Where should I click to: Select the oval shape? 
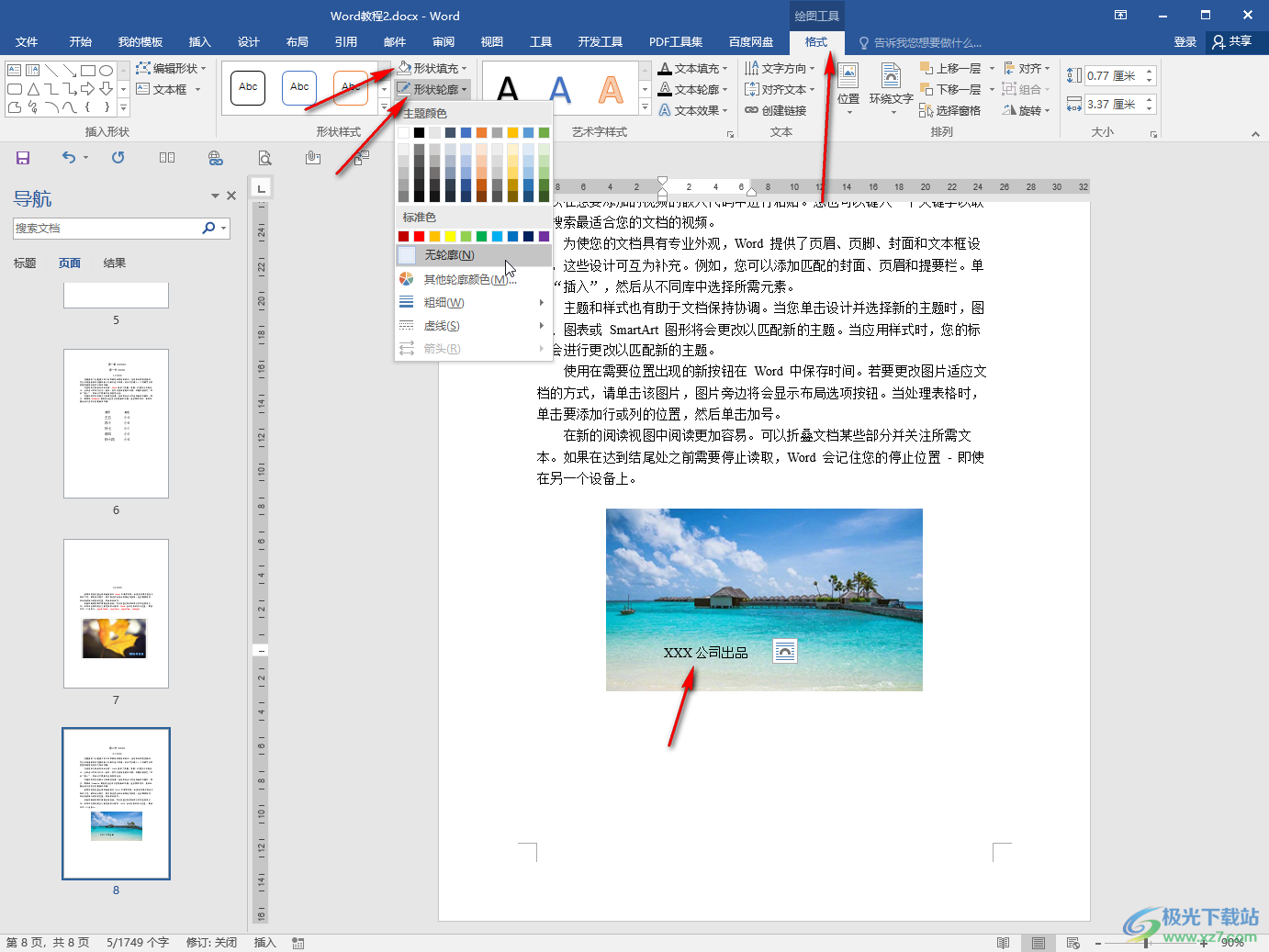[x=107, y=71]
